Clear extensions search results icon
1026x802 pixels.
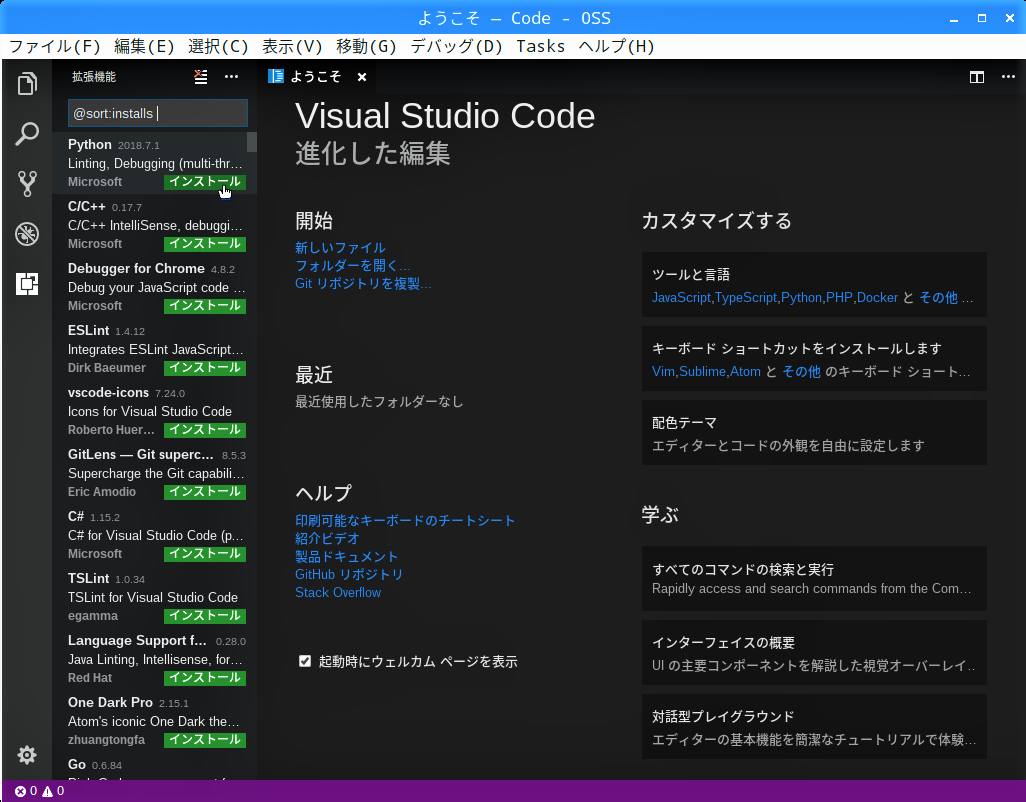click(x=201, y=77)
